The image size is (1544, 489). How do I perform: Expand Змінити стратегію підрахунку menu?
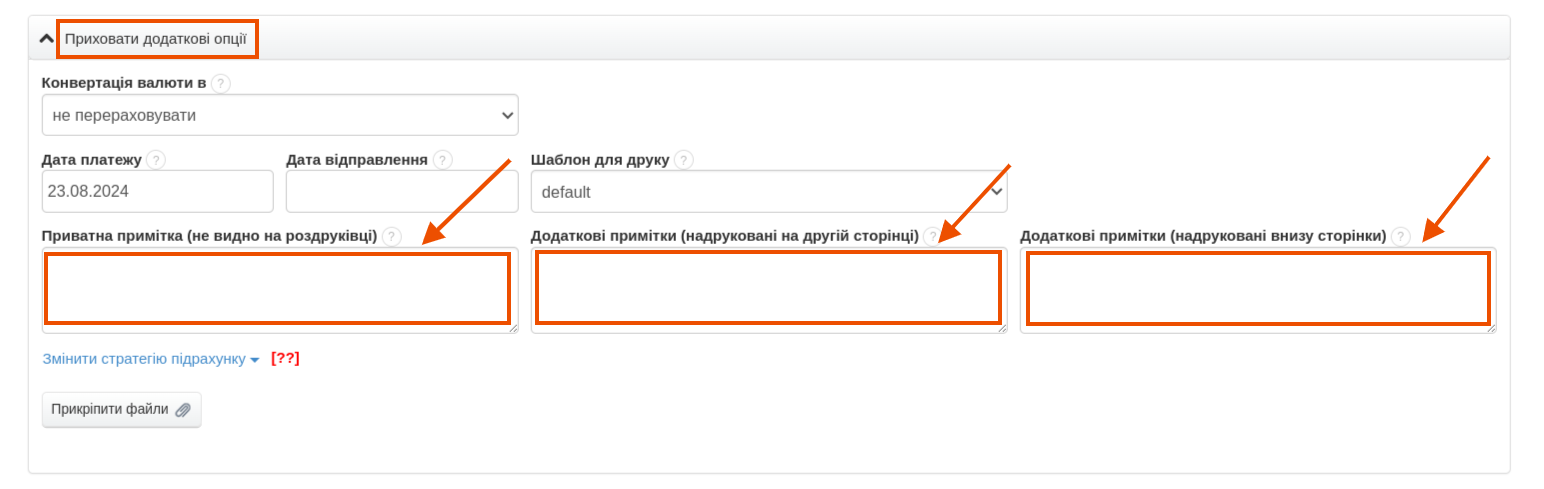tap(151, 359)
